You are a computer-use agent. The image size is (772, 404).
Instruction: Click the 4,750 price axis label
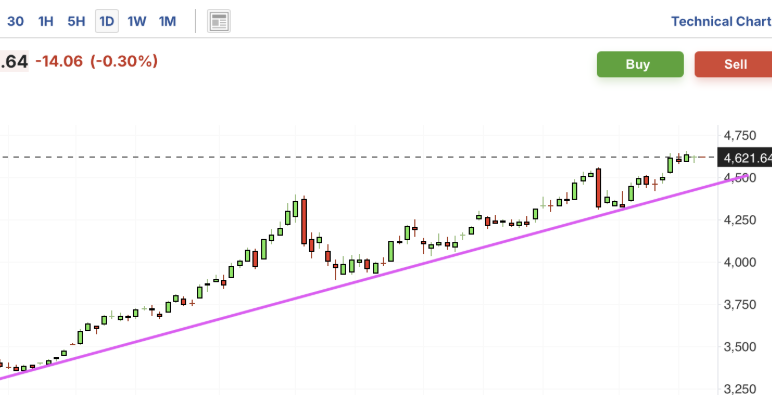(x=741, y=135)
